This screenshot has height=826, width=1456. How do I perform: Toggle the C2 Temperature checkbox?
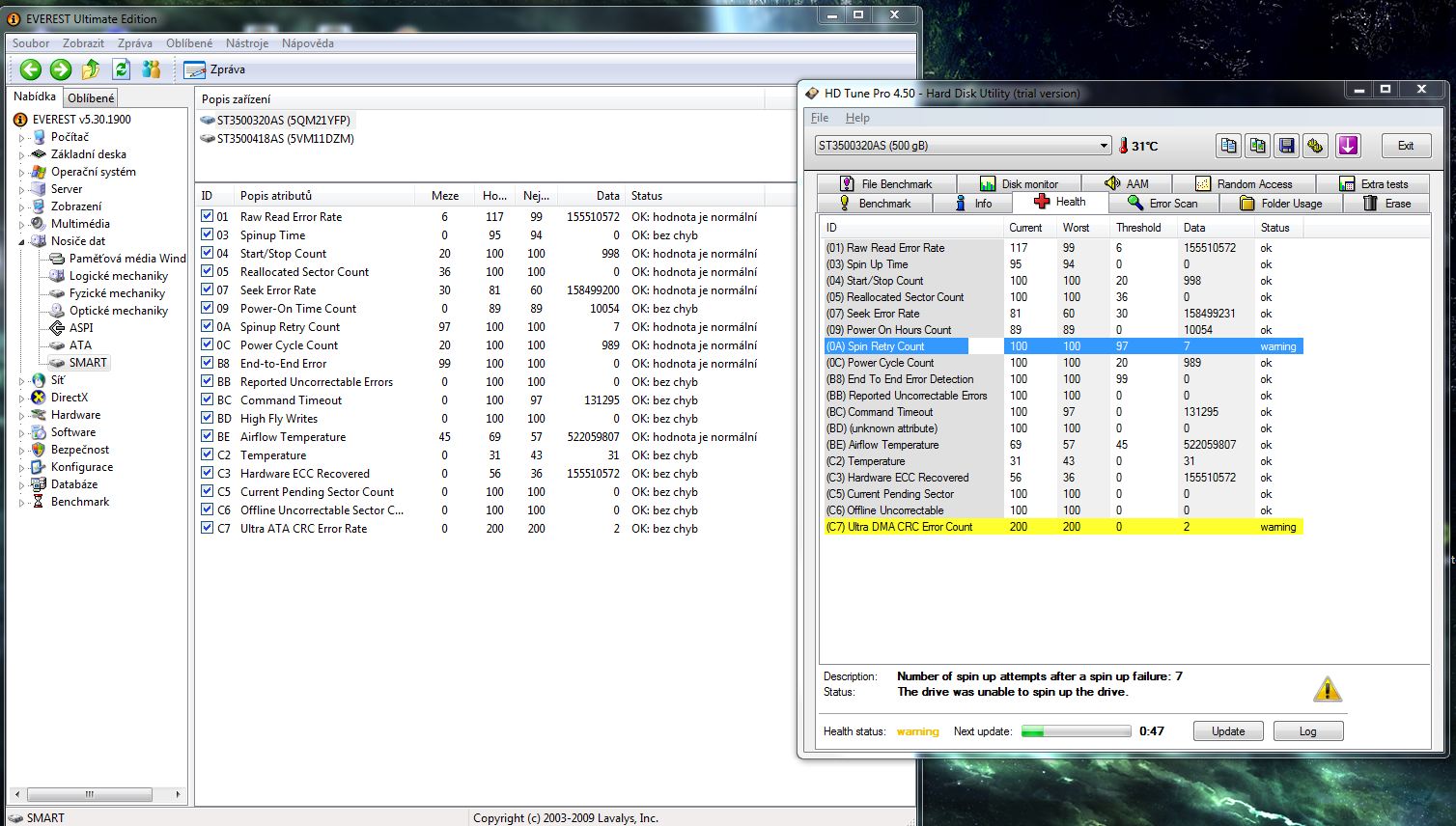coord(207,455)
